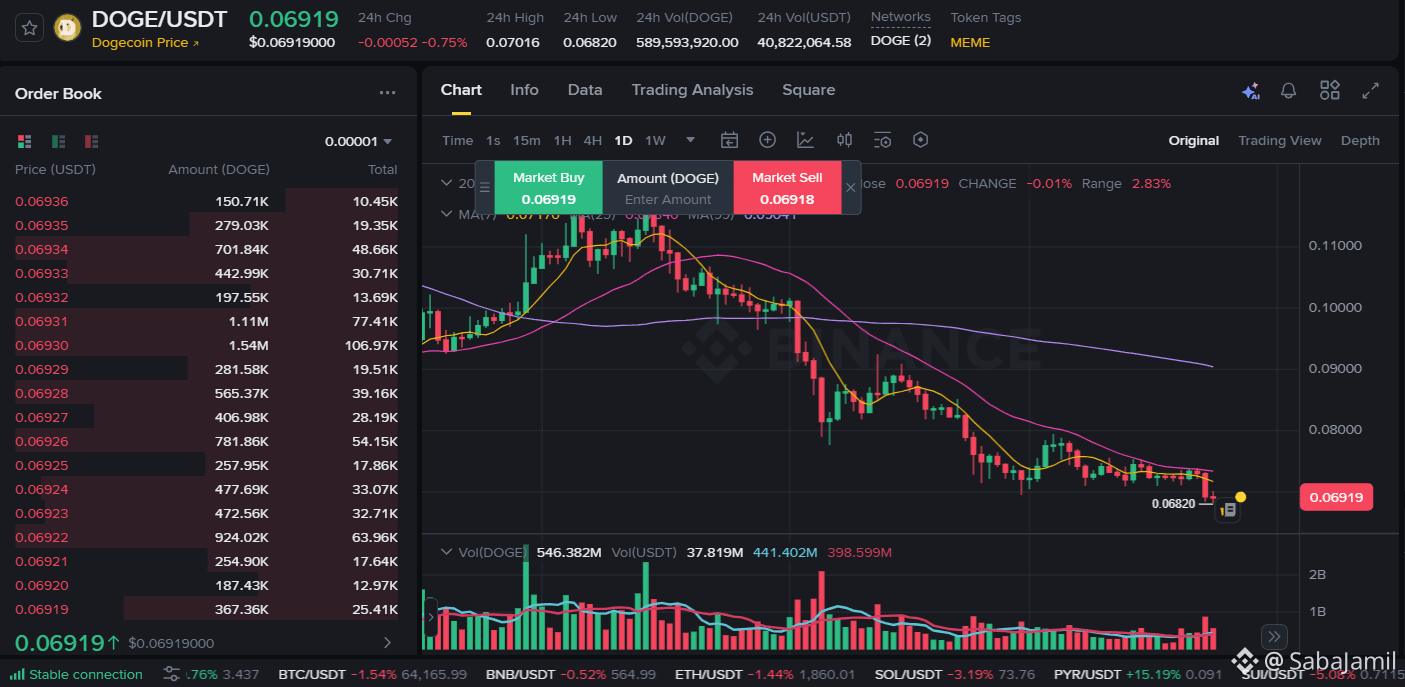The height and width of the screenshot is (687, 1405).
Task: Select the 15m chart interval
Action: 526,140
